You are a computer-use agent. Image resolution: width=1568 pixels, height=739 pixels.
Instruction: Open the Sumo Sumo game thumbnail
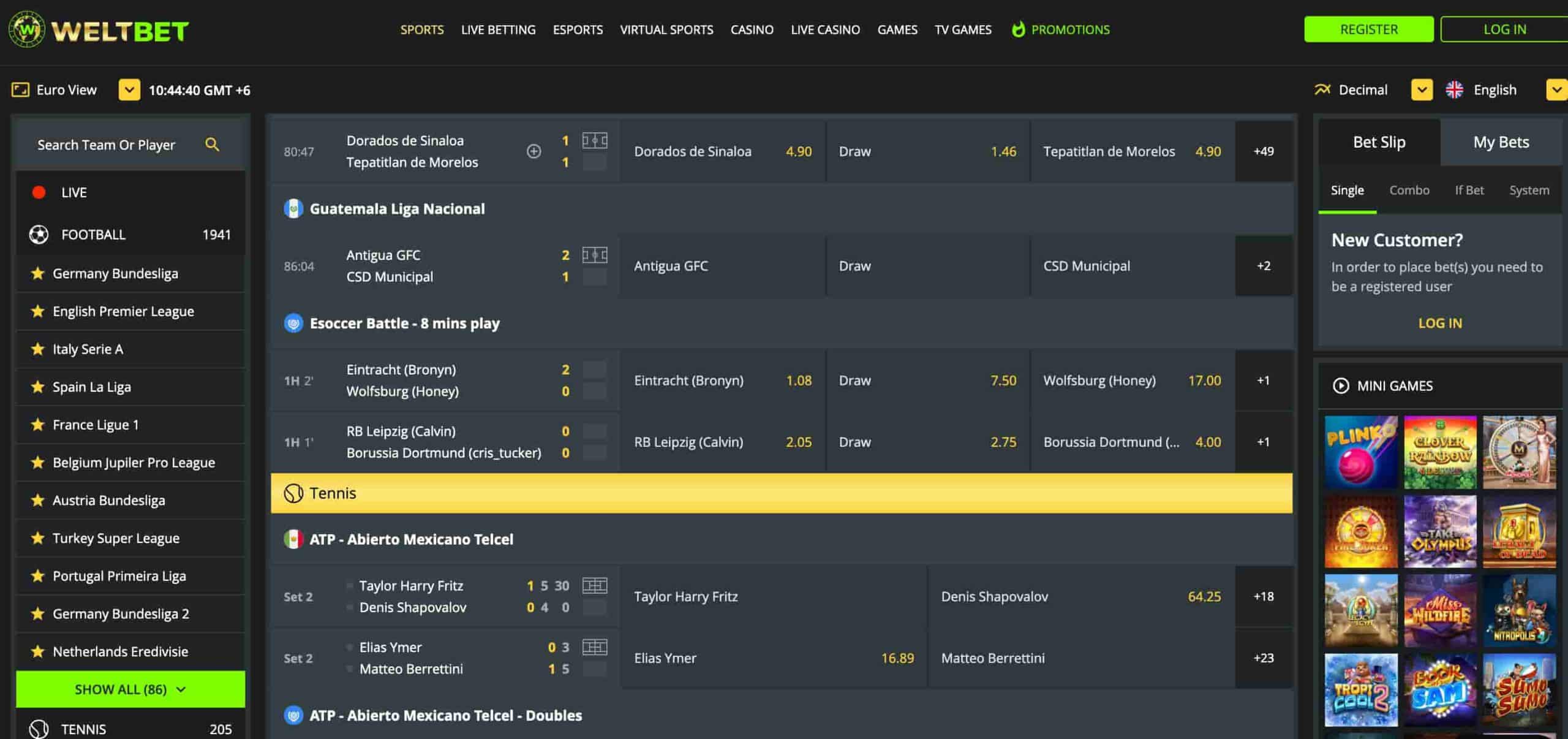point(1519,690)
